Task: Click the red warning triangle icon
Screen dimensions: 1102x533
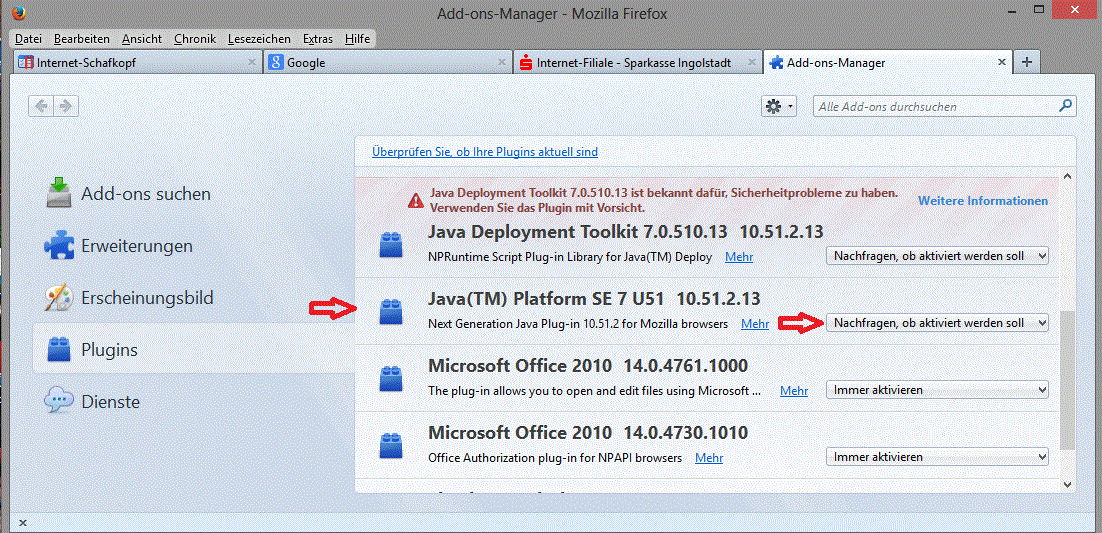Action: [x=416, y=200]
